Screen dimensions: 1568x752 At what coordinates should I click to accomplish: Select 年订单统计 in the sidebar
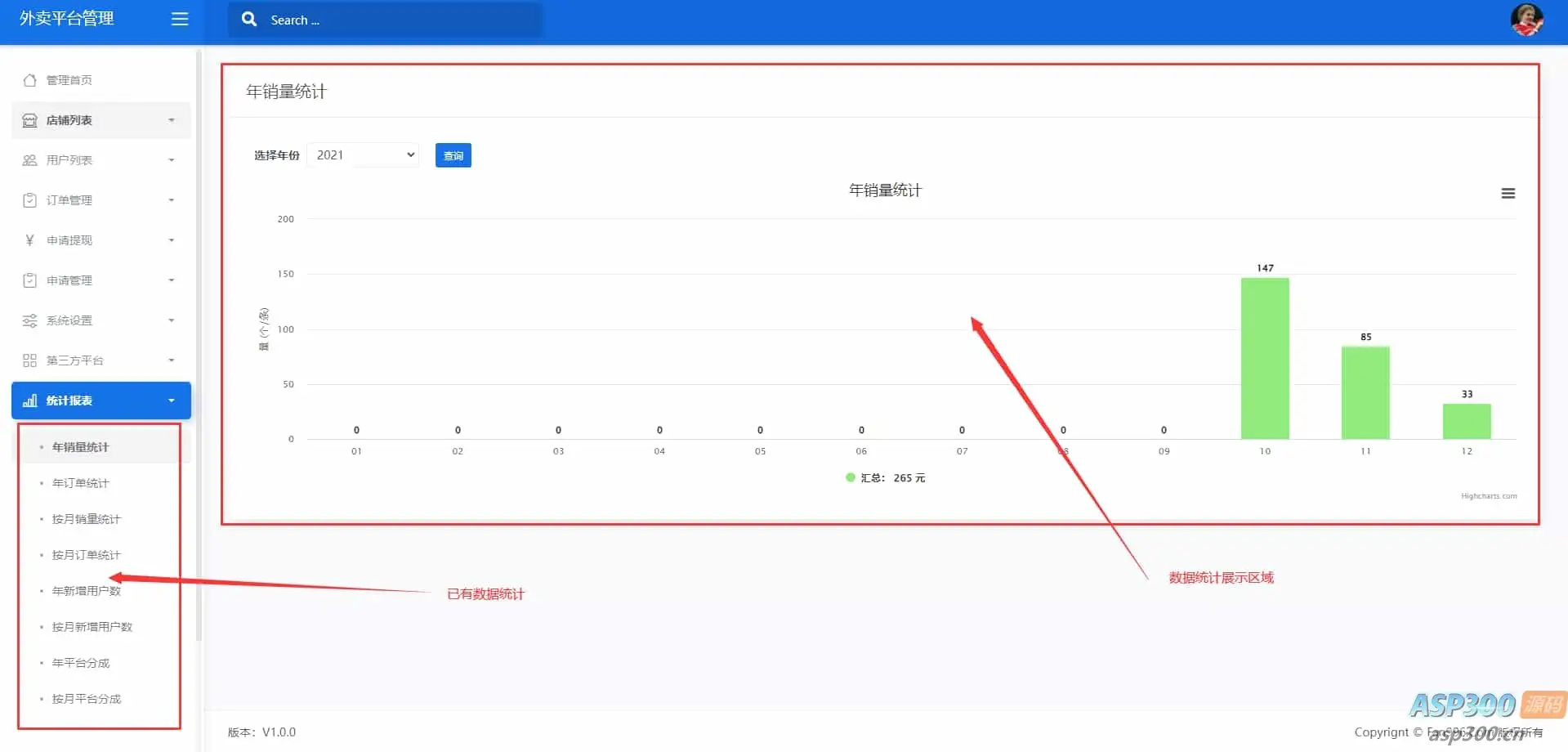pyautogui.click(x=80, y=483)
